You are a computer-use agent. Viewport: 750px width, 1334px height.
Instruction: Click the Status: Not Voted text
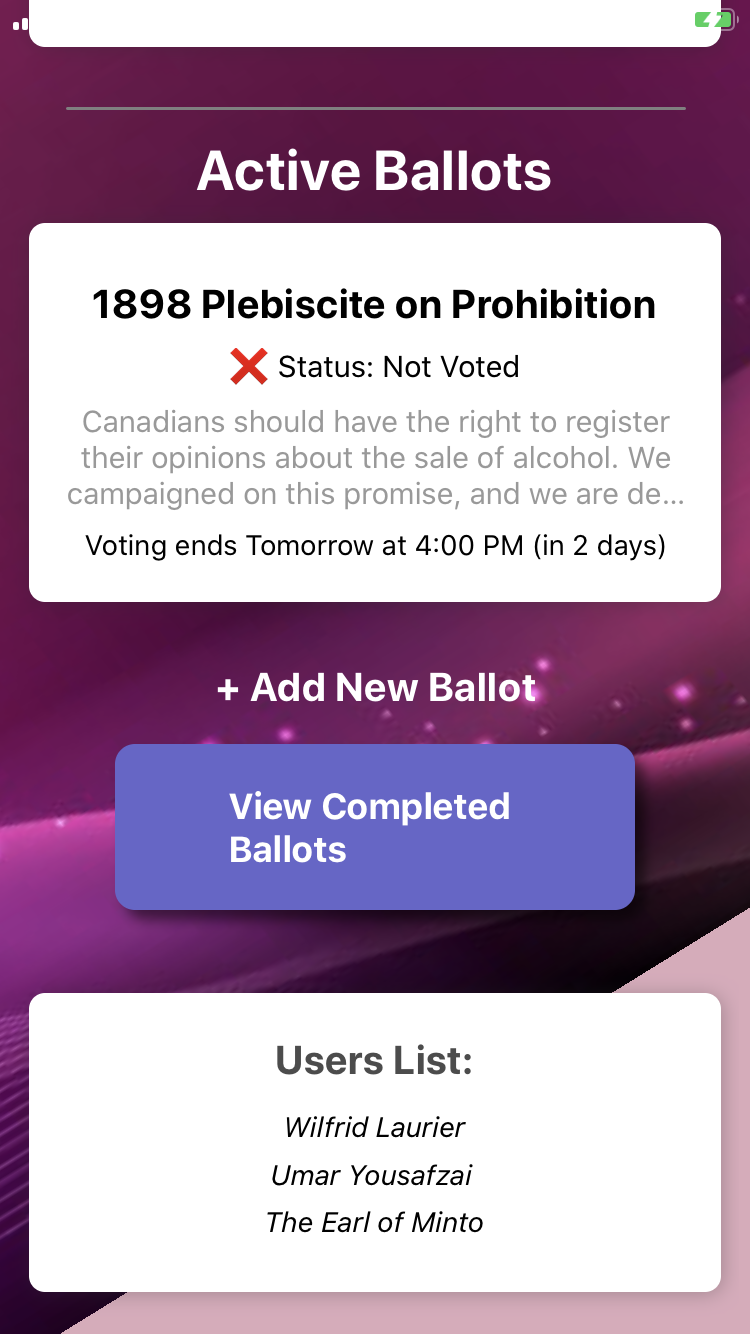coord(398,367)
